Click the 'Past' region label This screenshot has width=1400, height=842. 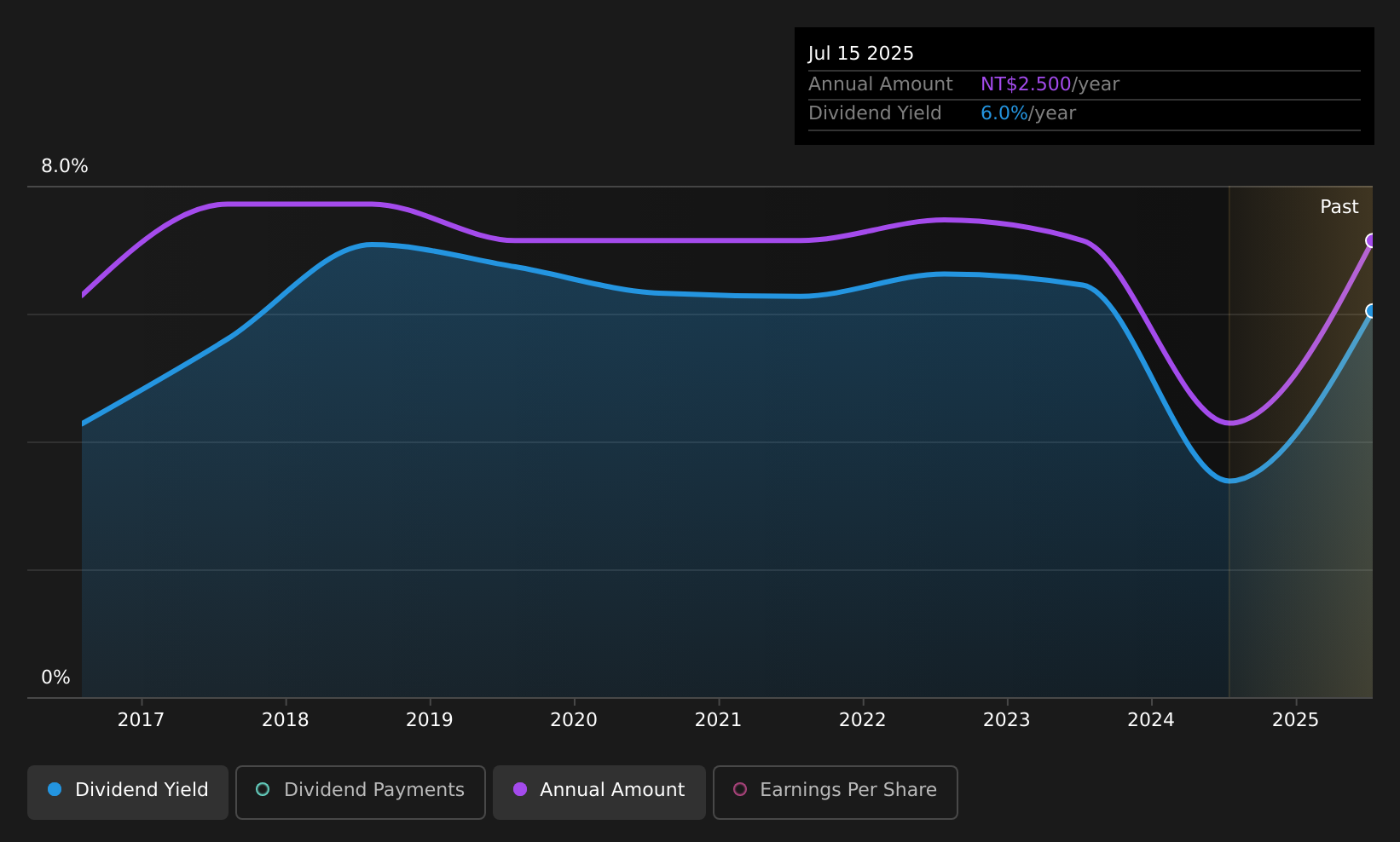pyautogui.click(x=1339, y=207)
